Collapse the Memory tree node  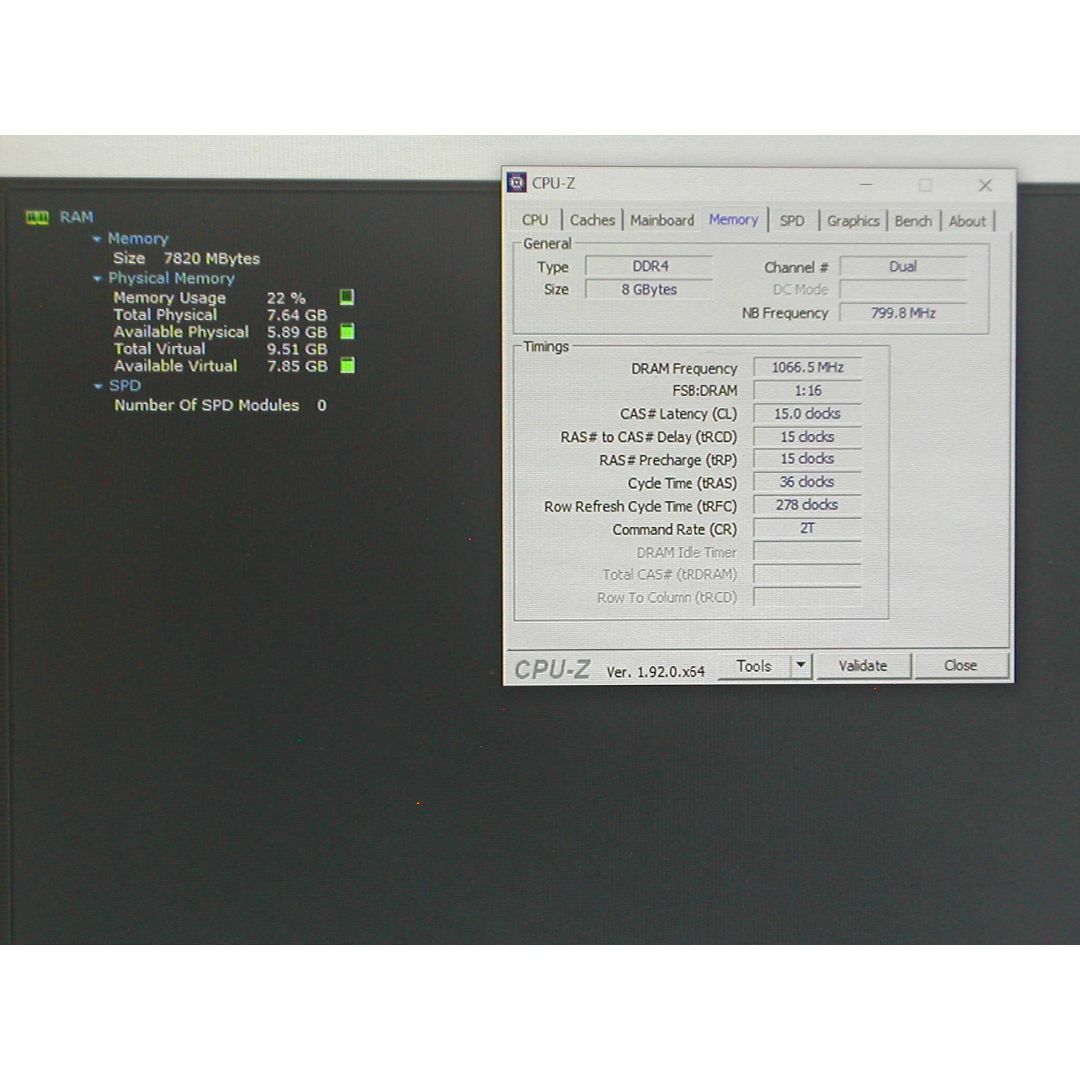(97, 239)
